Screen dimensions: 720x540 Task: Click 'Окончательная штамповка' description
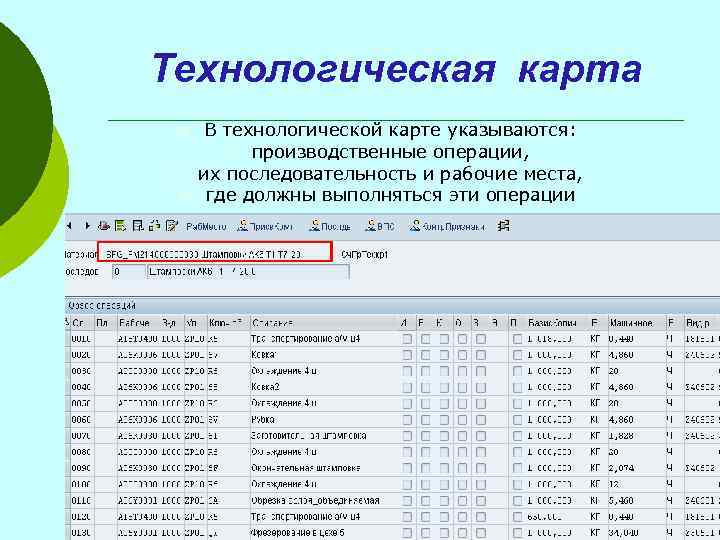pos(305,468)
